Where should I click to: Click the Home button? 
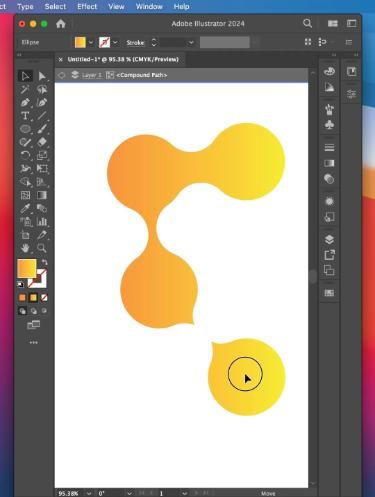point(61,24)
